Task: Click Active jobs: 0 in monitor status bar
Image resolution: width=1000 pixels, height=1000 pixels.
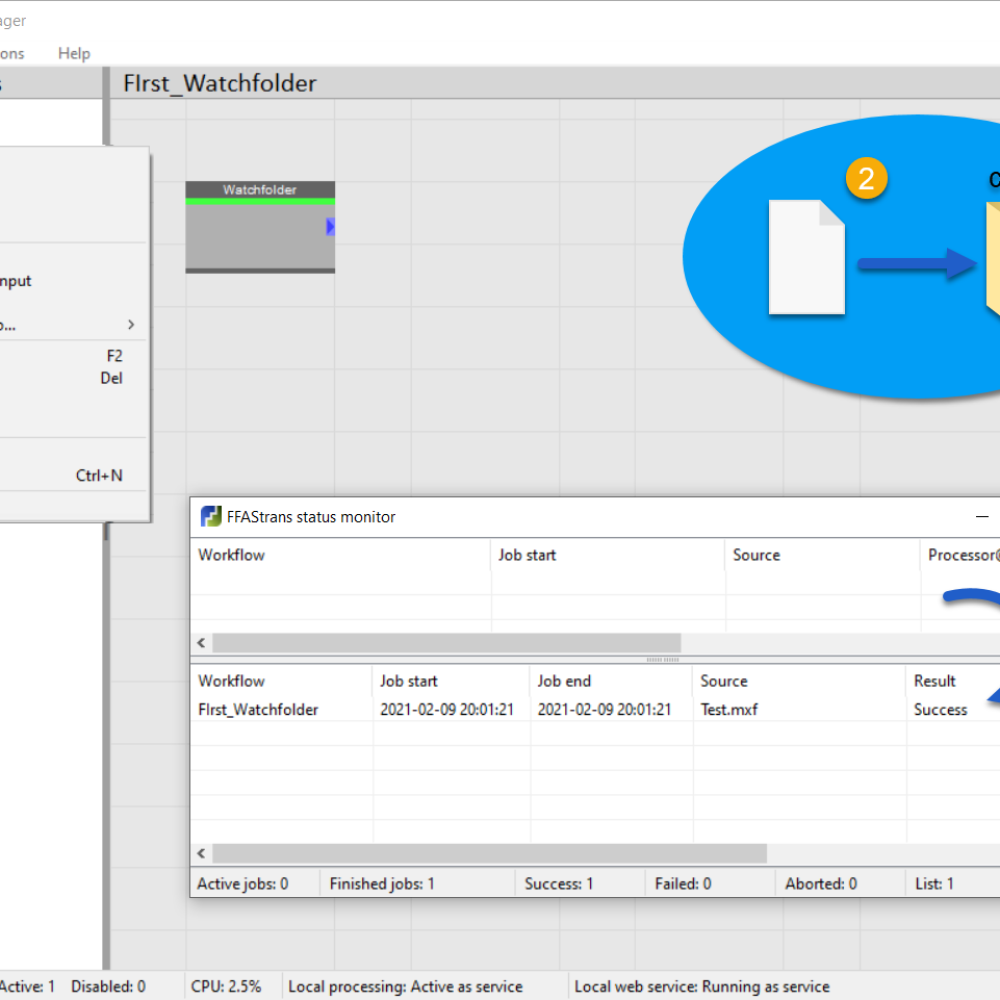Action: tap(242, 884)
